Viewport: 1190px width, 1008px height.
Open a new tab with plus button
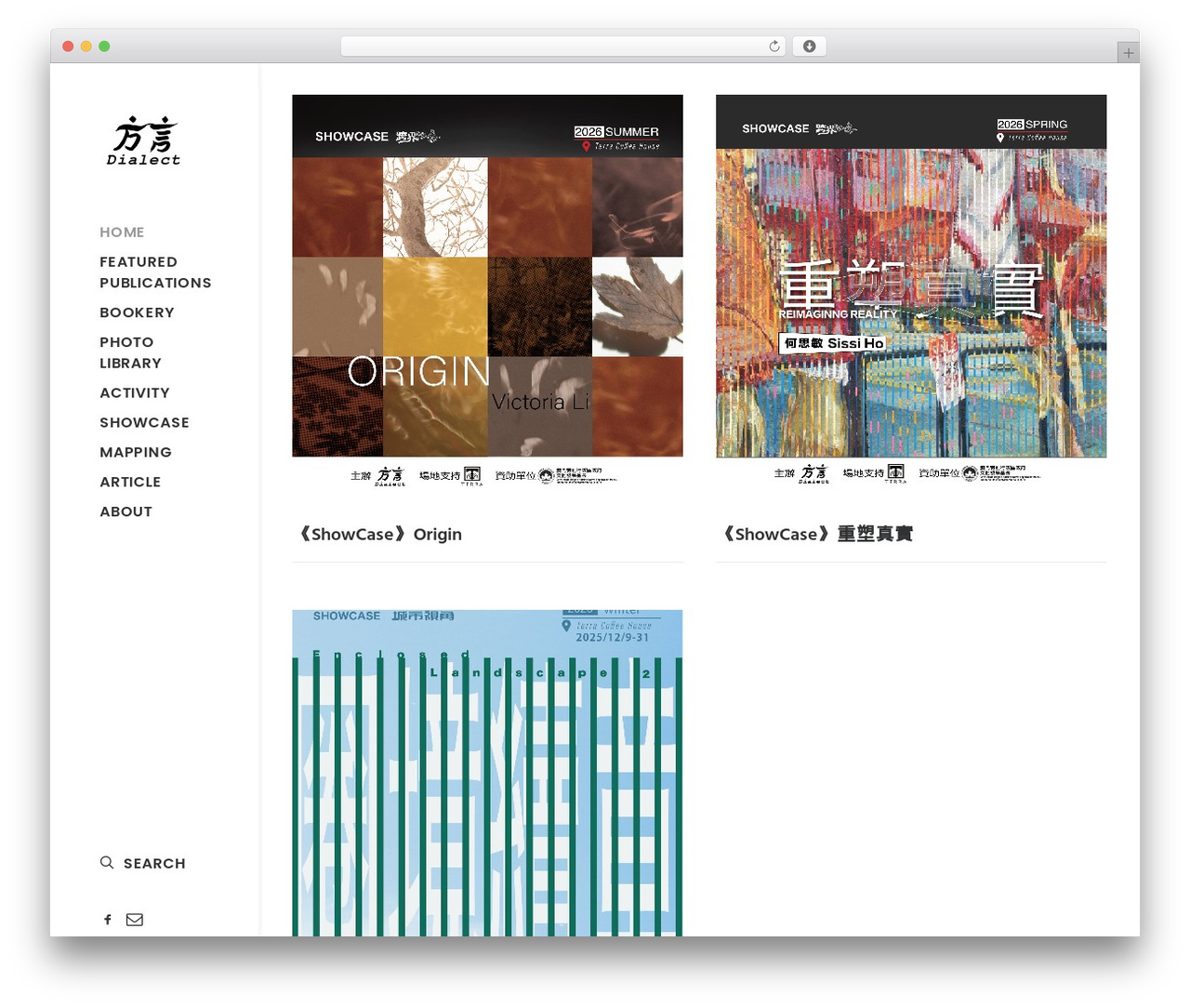[x=1129, y=53]
